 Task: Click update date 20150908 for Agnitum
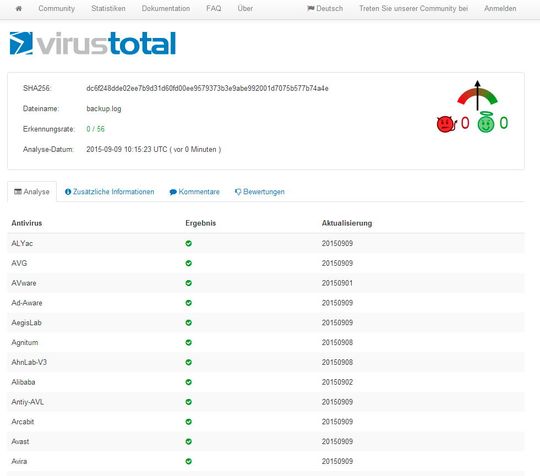pyautogui.click(x=337, y=342)
